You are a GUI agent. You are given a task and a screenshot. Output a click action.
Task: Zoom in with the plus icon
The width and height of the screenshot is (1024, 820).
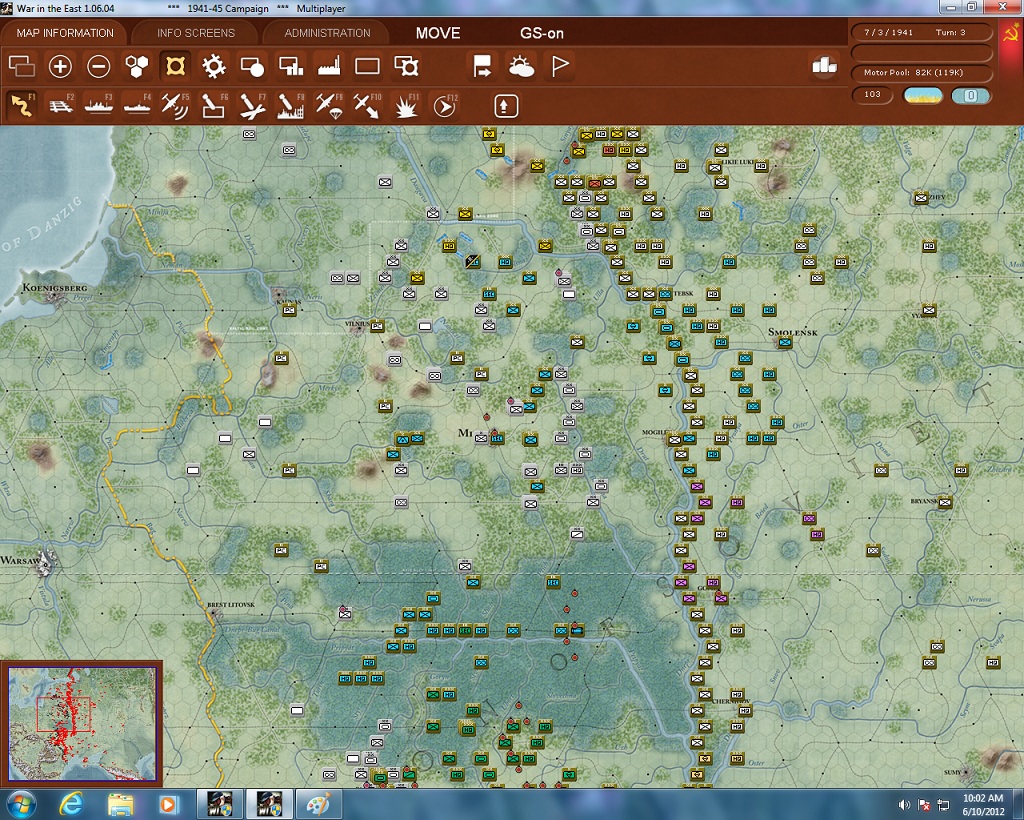point(60,66)
